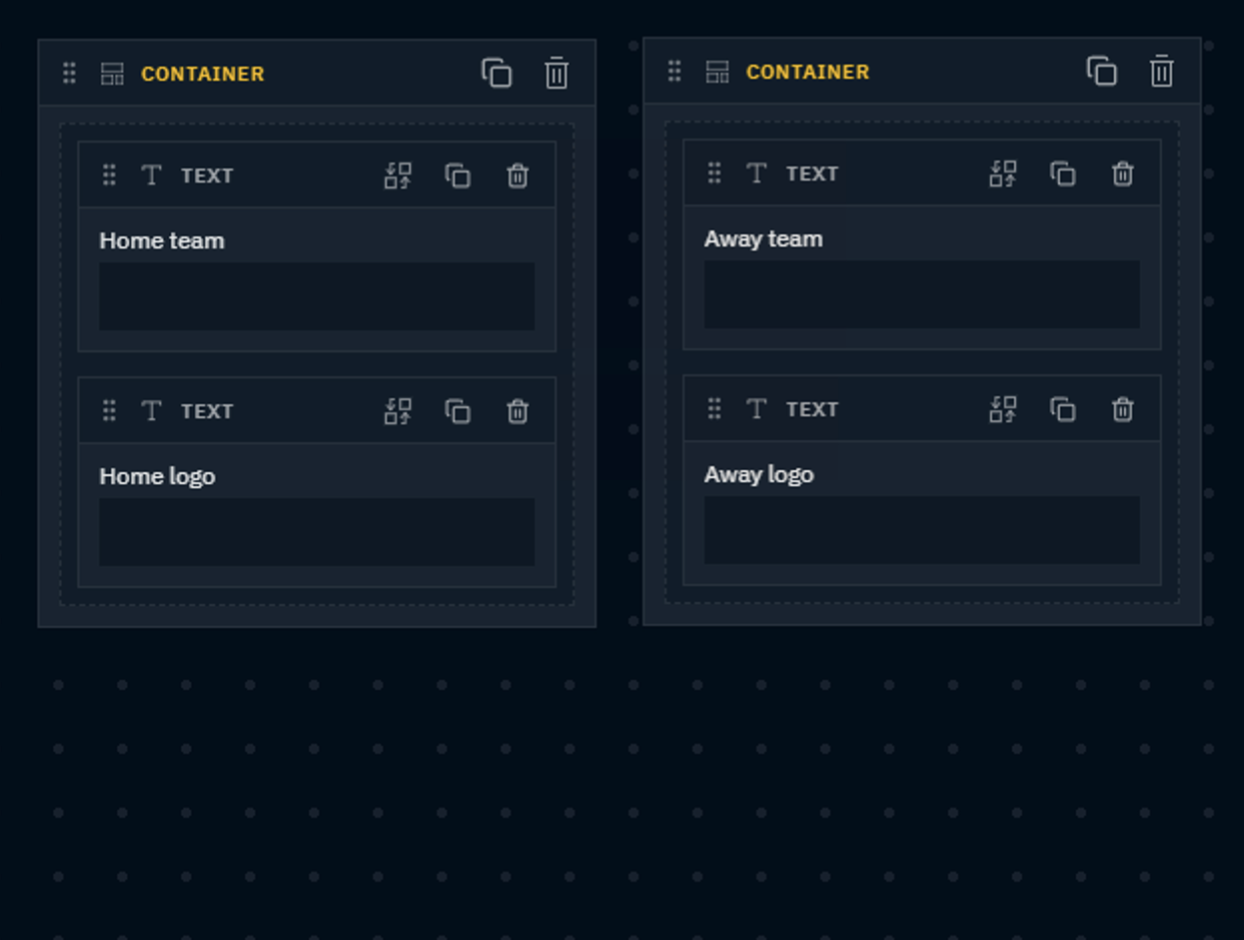
Task: Click drag handle of Home team block
Action: pyautogui.click(x=109, y=175)
